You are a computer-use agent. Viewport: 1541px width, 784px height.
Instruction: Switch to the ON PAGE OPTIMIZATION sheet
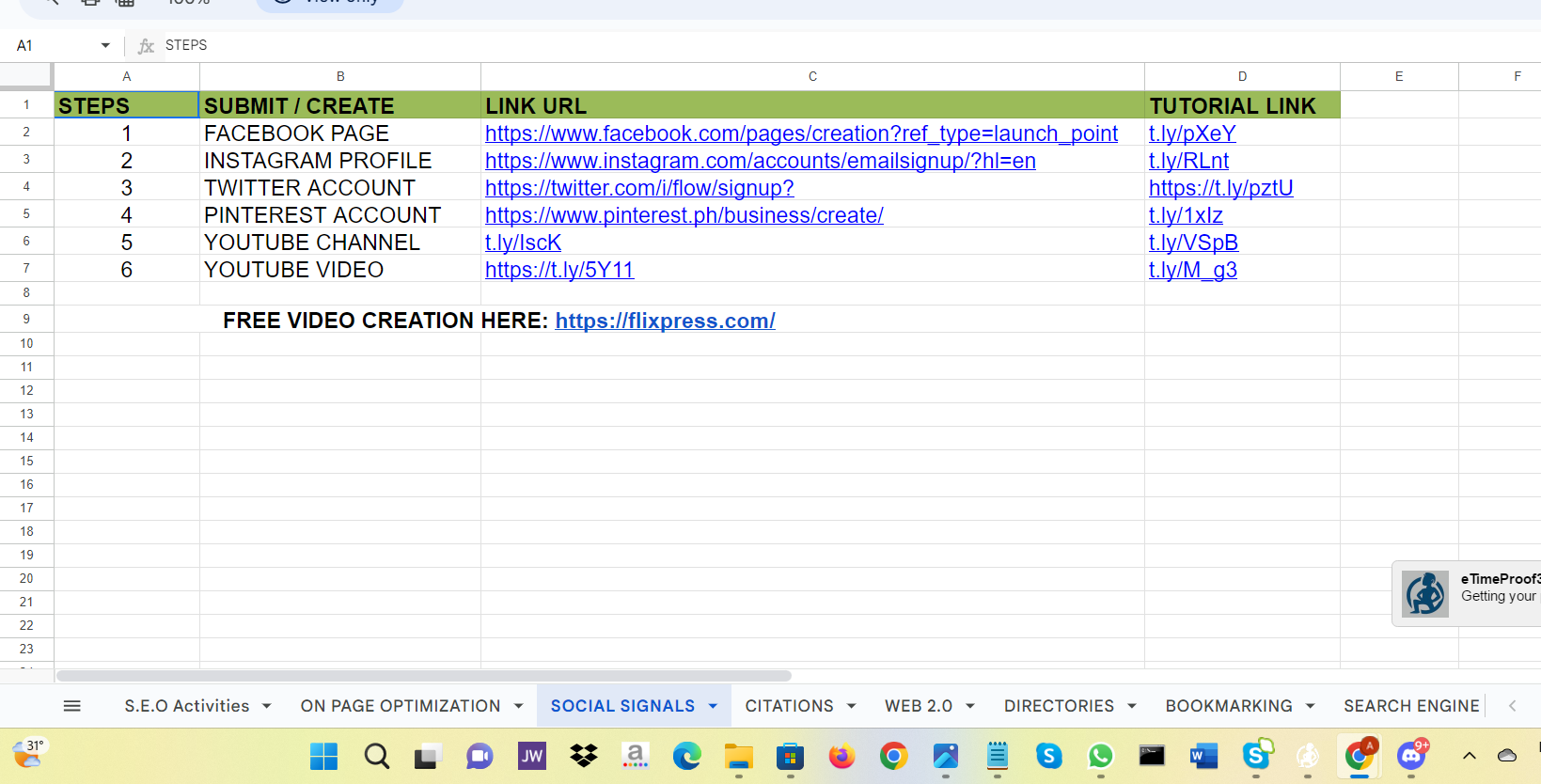401,706
